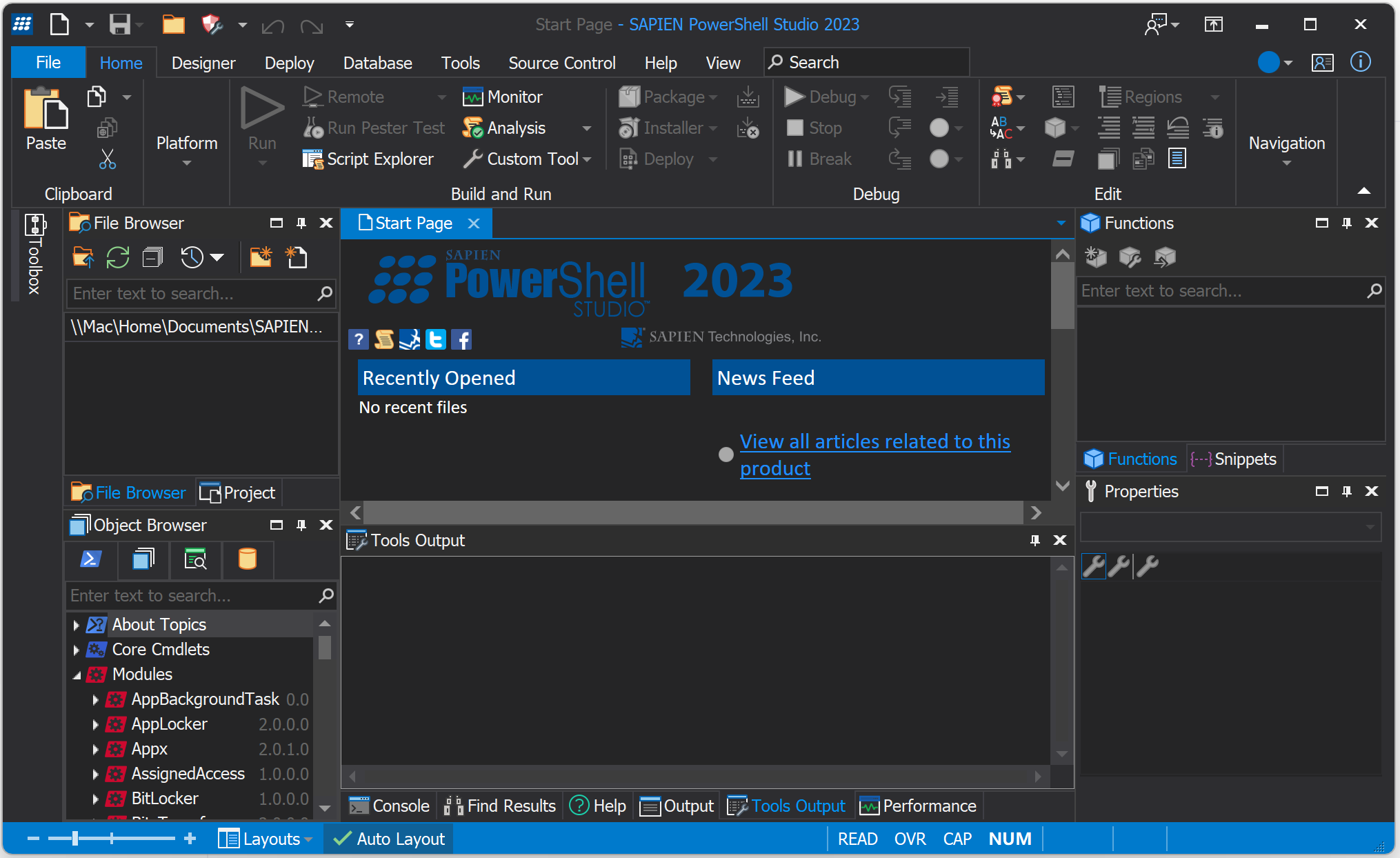Switch to the Designer ribbon tab

(203, 62)
